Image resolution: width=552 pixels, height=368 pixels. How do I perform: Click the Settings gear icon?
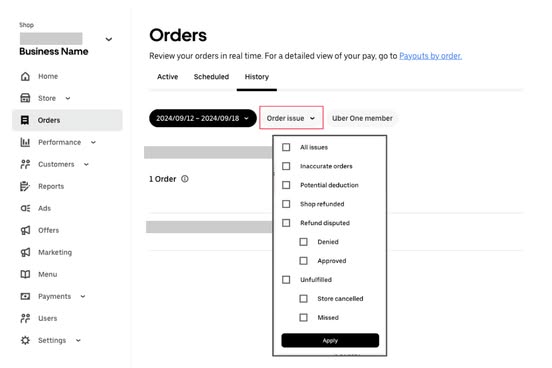coord(25,340)
